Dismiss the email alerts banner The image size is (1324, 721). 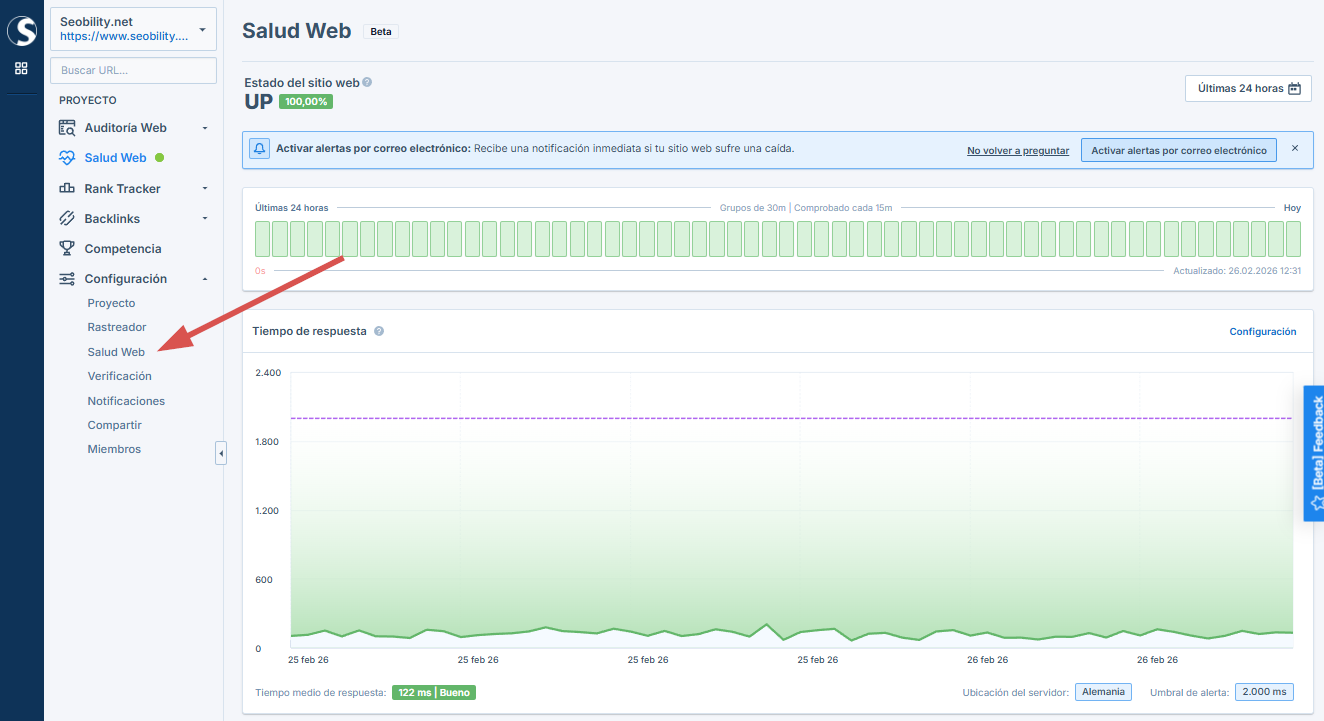point(1295,148)
